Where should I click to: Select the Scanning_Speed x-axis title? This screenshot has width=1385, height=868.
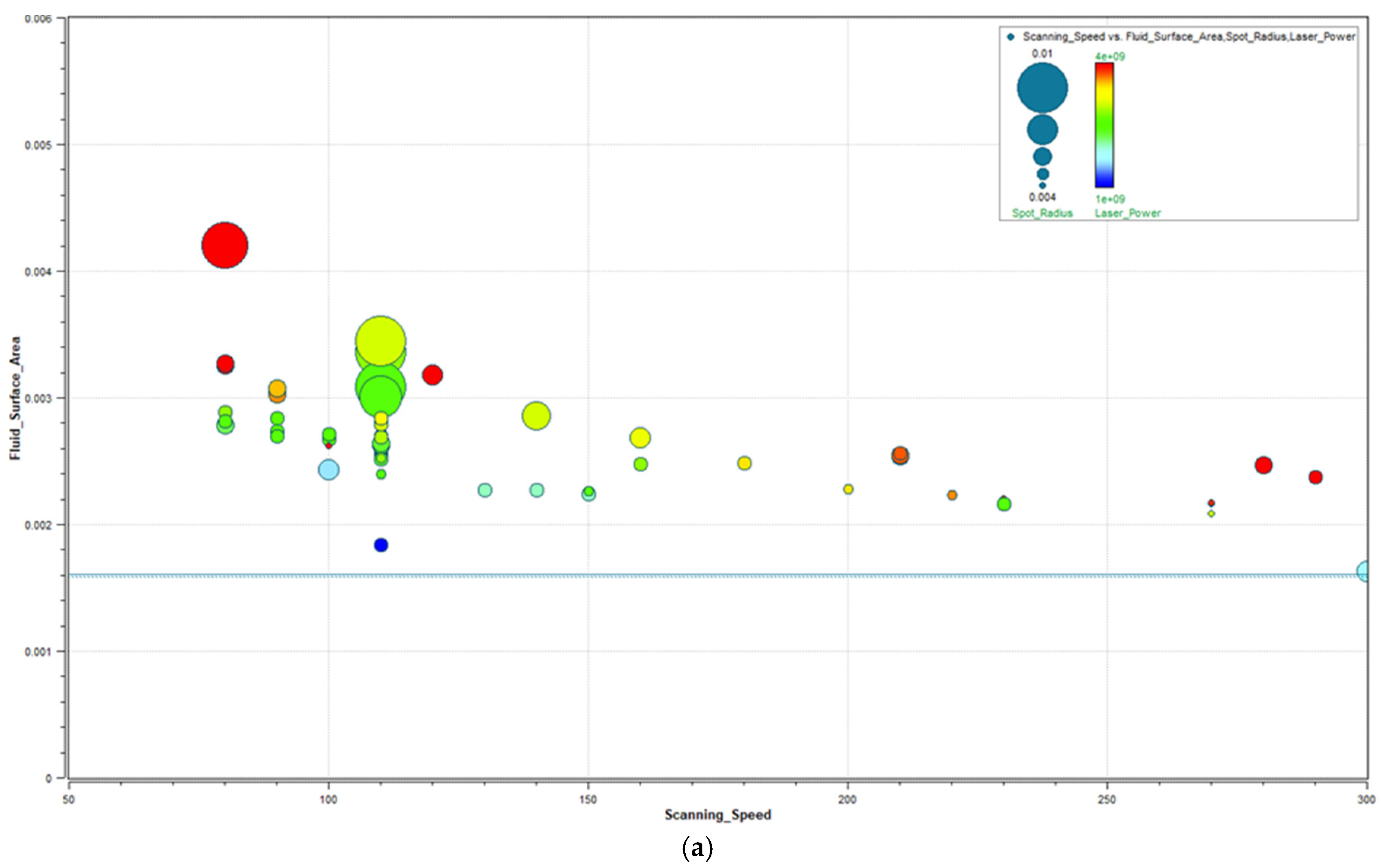(718, 814)
